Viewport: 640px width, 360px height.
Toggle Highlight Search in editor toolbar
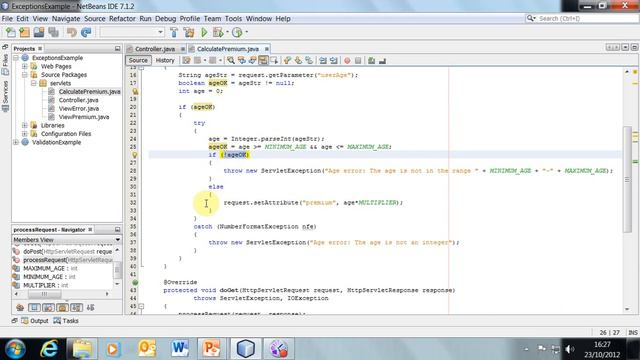point(263,60)
